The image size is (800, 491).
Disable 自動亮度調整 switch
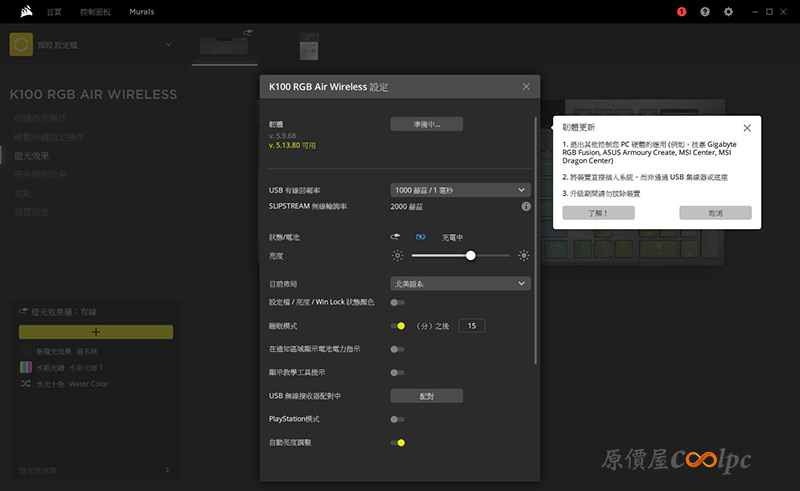point(397,443)
